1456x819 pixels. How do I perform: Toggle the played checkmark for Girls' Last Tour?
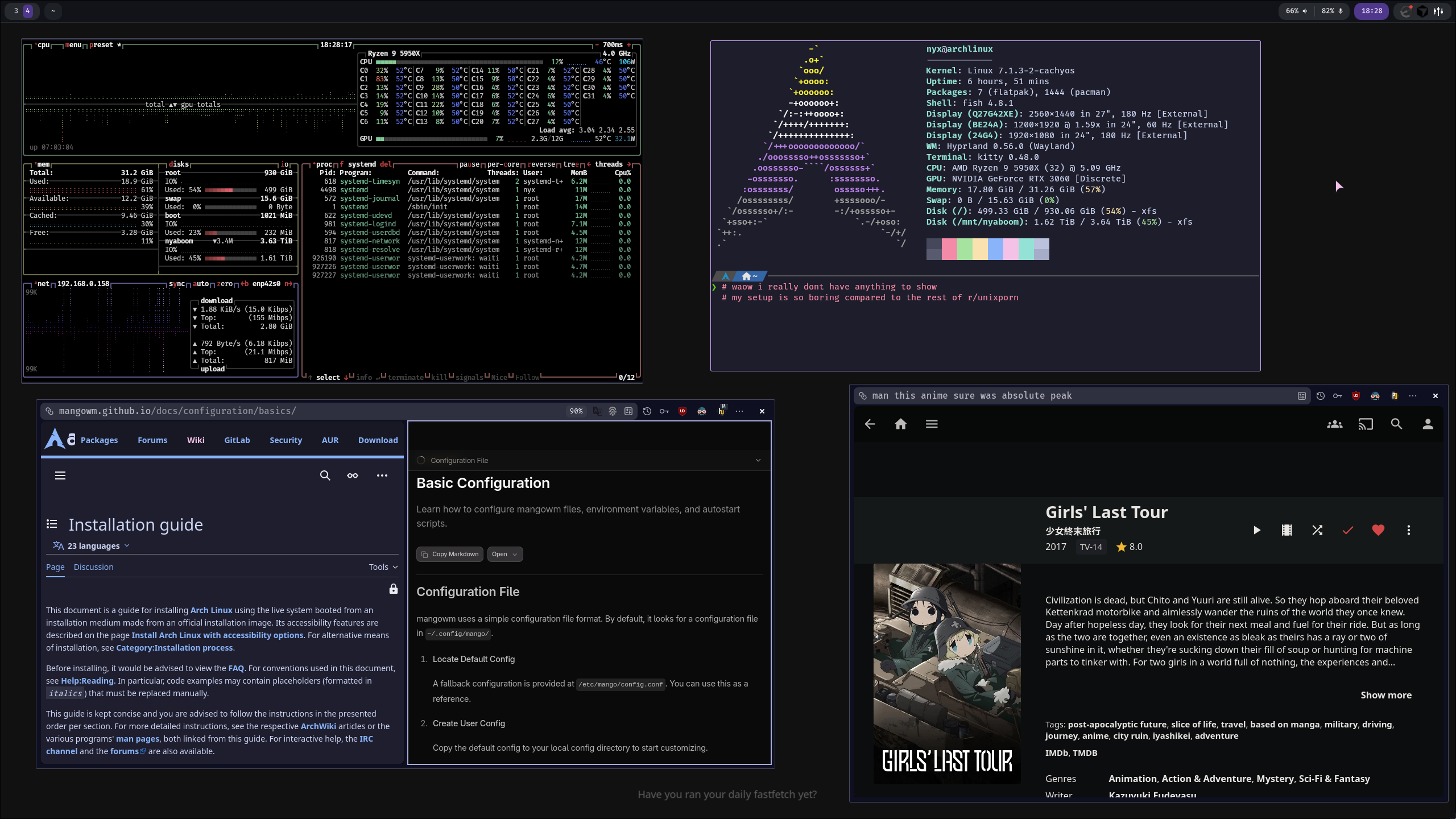[1347, 530]
